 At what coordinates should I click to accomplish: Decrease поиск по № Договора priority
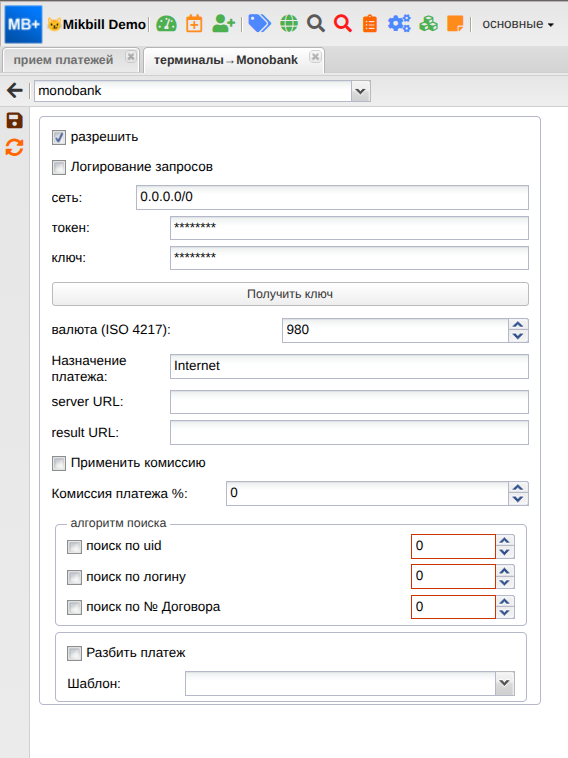coord(505,613)
